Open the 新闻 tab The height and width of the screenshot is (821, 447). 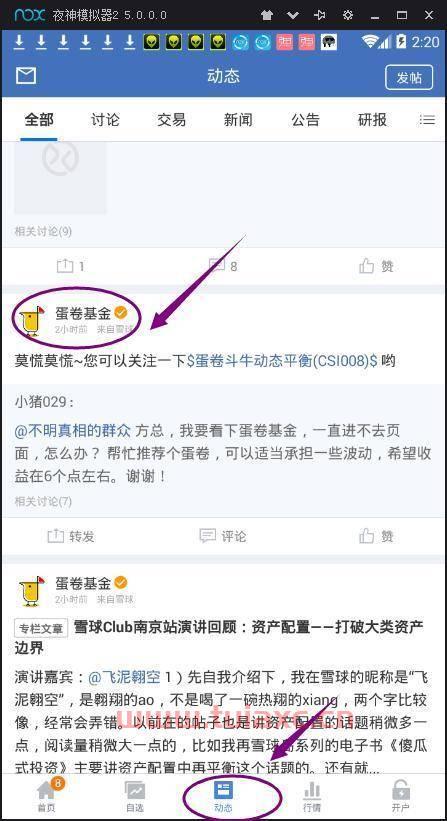tap(238, 120)
